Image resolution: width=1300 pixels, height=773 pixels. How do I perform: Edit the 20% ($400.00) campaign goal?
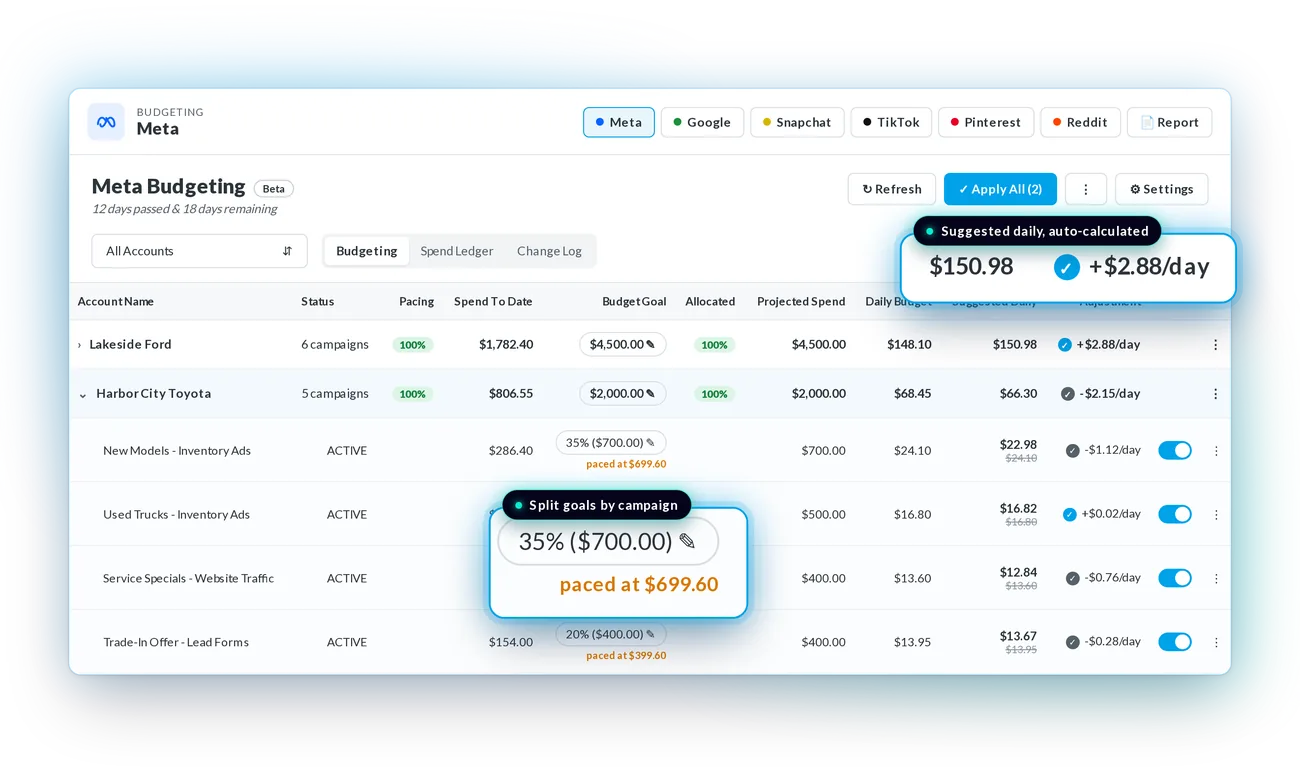(611, 635)
